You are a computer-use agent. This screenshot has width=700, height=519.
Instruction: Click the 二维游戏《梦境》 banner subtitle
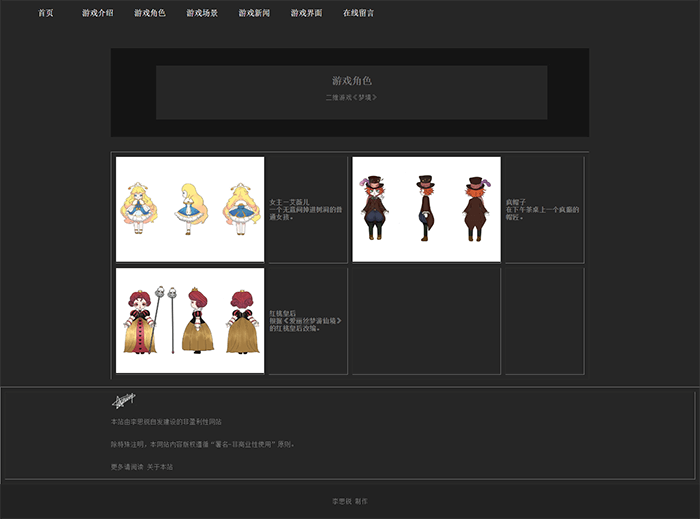(x=351, y=97)
